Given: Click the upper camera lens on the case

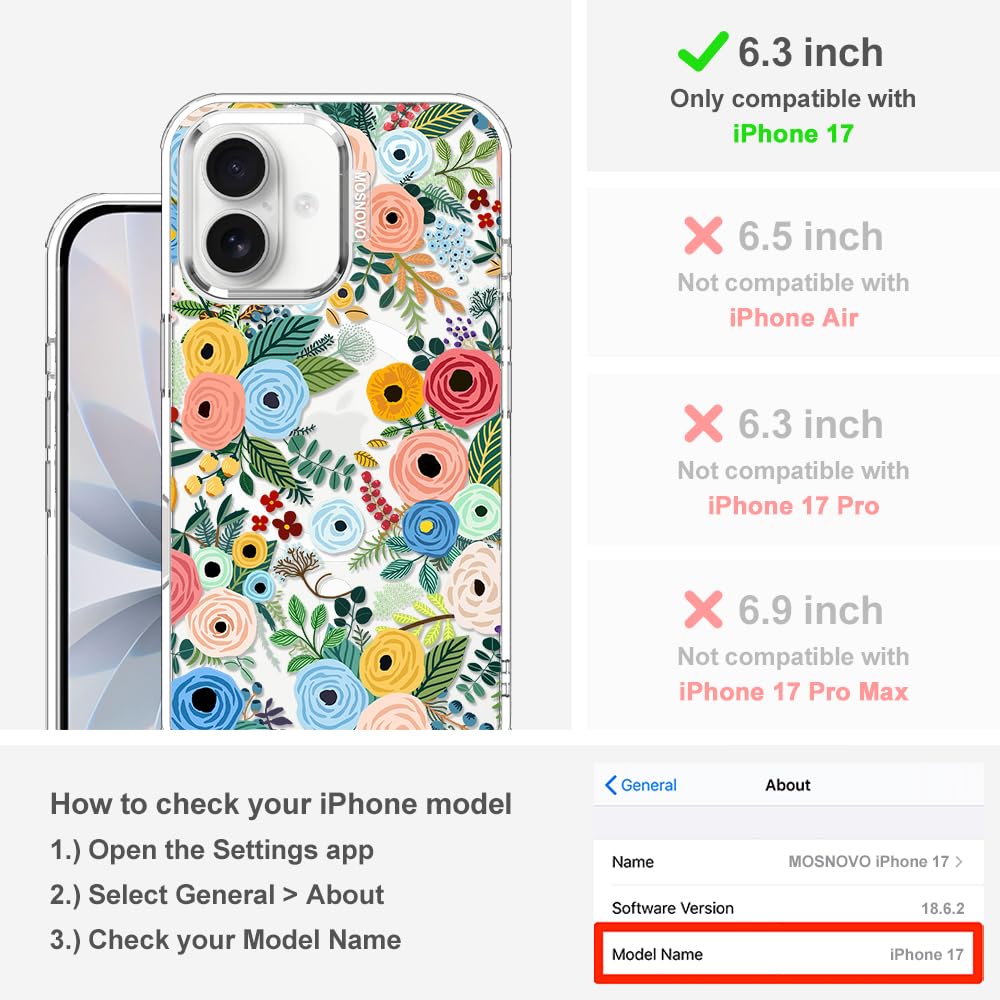Looking at the screenshot, I should (x=237, y=169).
